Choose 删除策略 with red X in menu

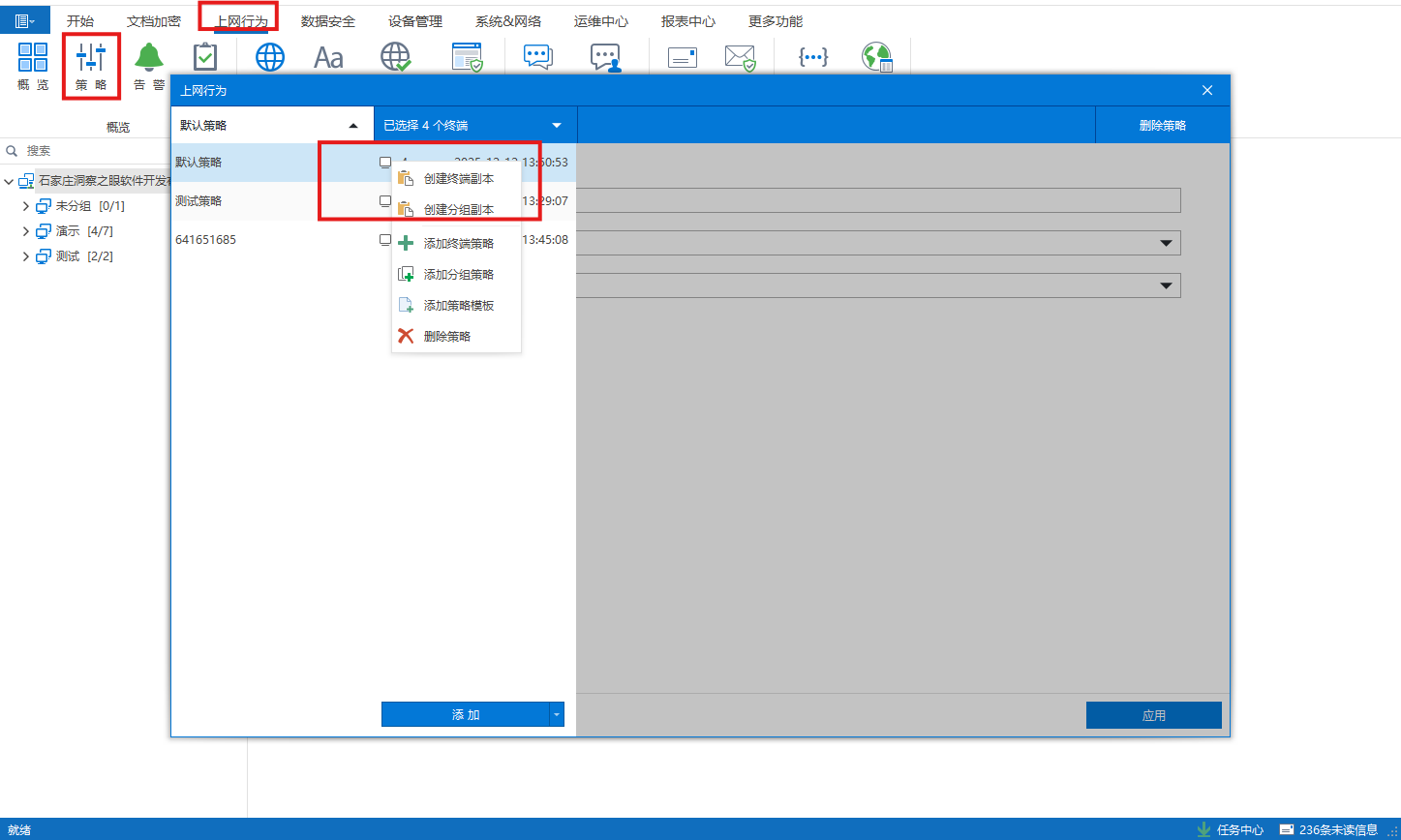click(446, 337)
